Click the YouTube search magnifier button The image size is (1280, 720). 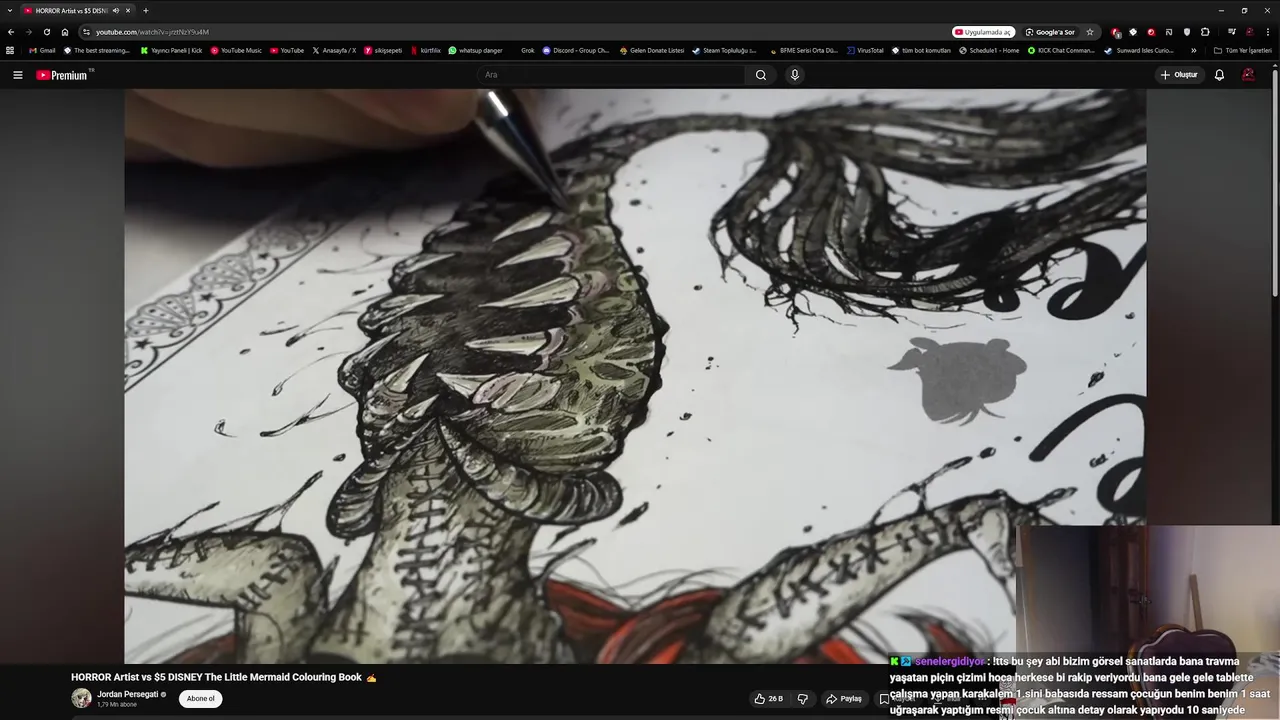coord(761,75)
